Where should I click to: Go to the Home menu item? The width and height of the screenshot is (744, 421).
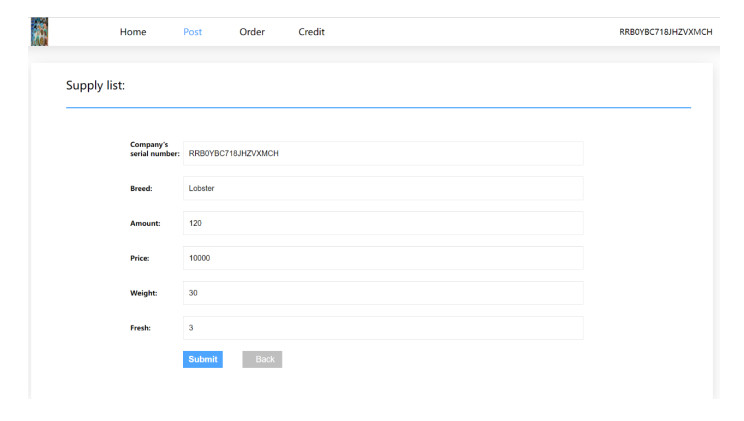133,32
